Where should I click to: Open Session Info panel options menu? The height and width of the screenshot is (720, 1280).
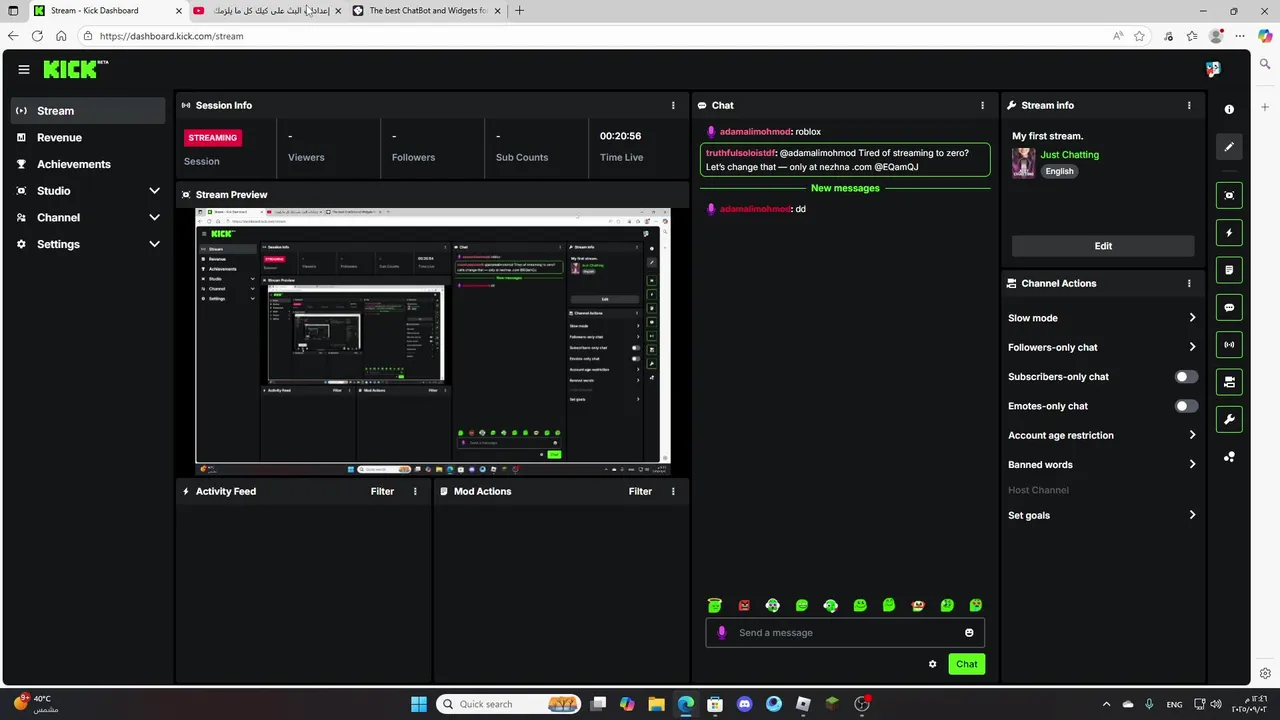(x=673, y=105)
